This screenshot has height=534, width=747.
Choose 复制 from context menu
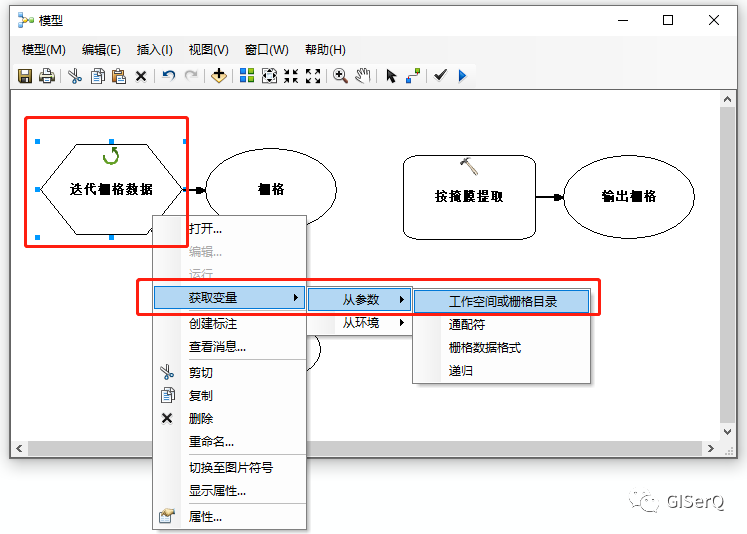[x=230, y=395]
